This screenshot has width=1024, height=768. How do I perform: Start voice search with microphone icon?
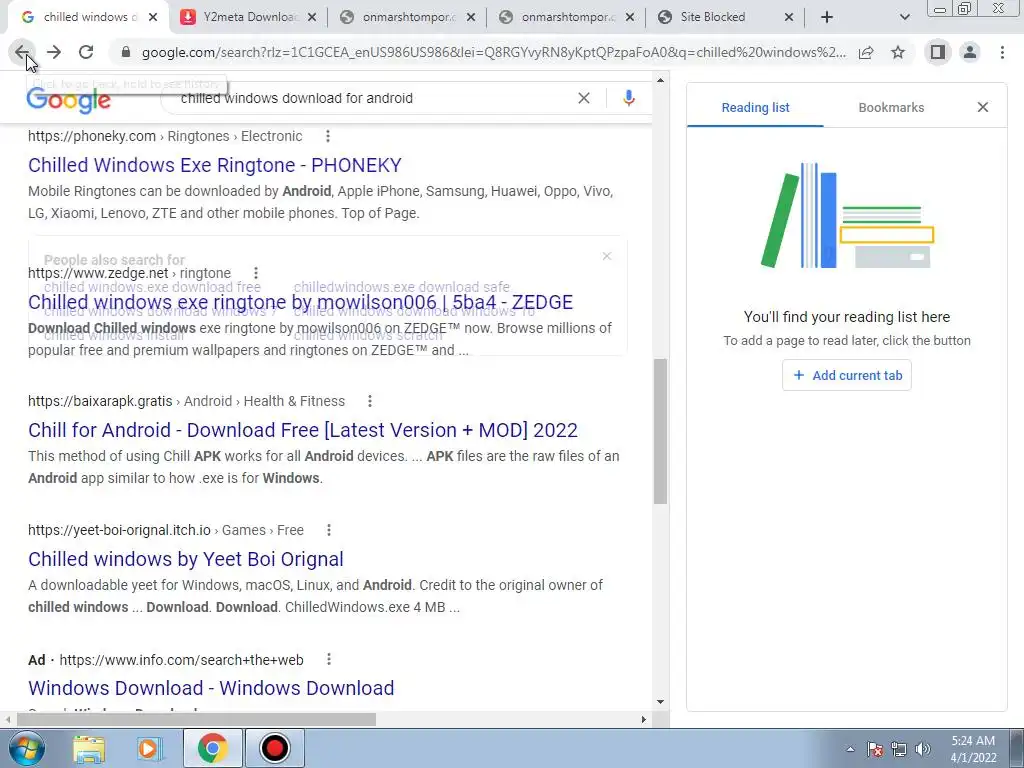[x=629, y=98]
